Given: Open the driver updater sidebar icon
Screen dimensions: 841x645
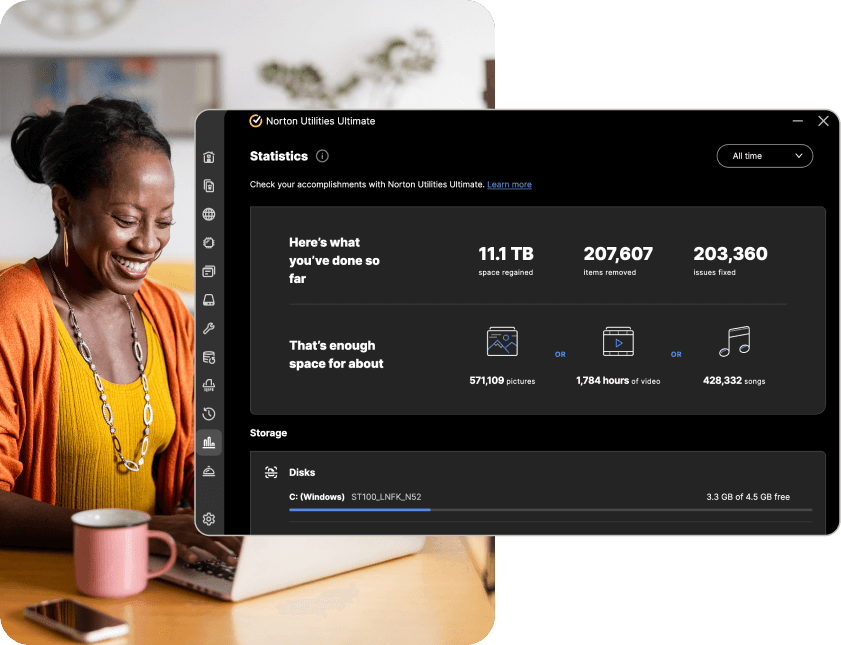Looking at the screenshot, I should pos(208,385).
